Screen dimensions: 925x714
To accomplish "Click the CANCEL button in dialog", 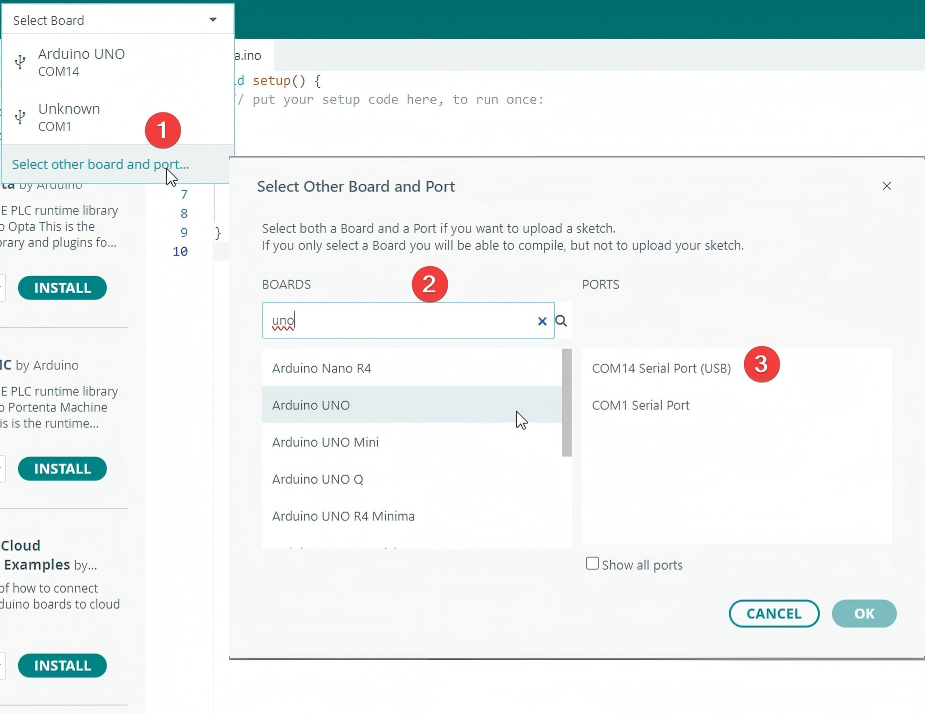I will tap(774, 614).
